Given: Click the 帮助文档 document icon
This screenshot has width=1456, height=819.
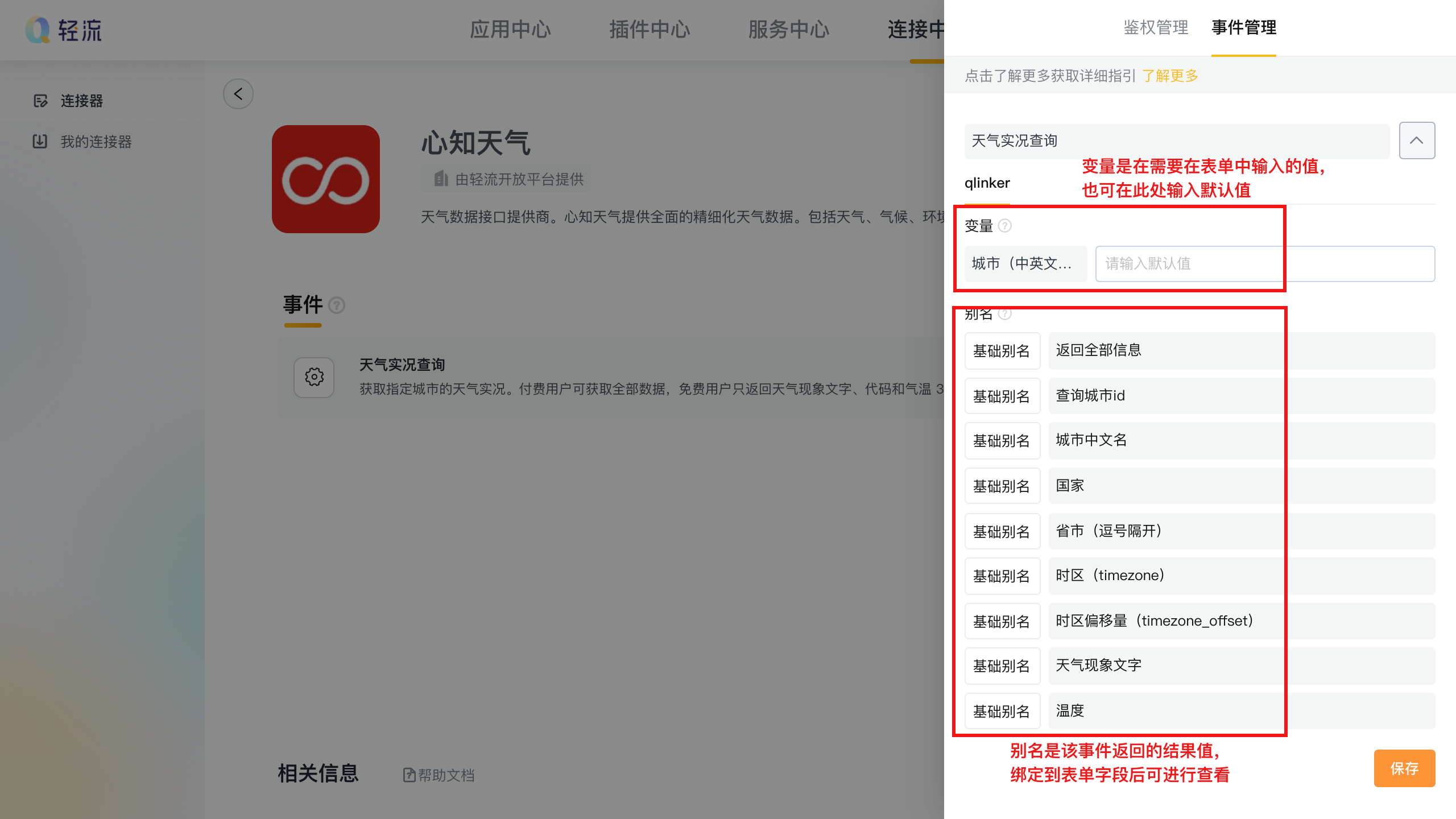Looking at the screenshot, I should (x=409, y=775).
